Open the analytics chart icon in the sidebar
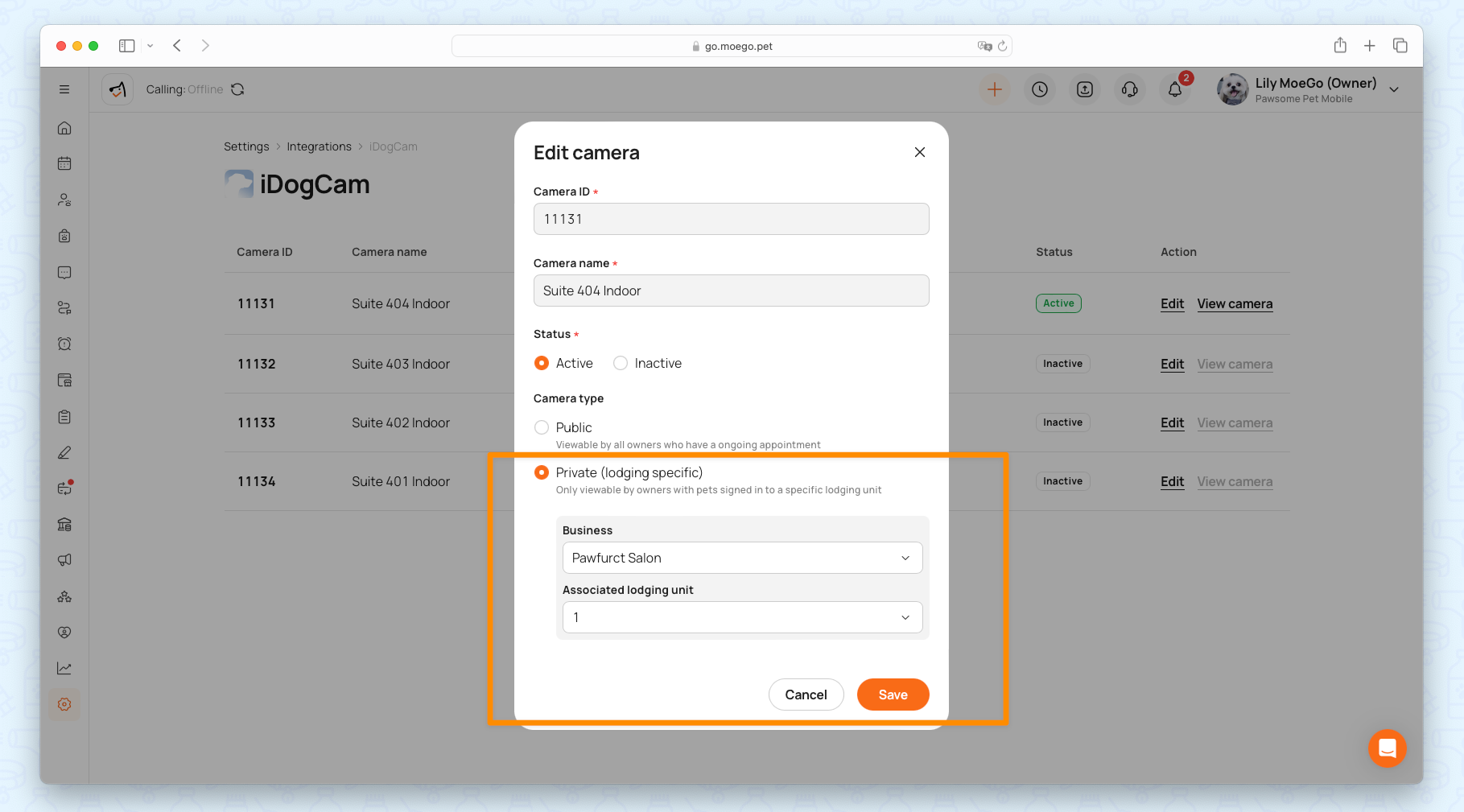Image resolution: width=1464 pixels, height=812 pixels. (x=64, y=668)
